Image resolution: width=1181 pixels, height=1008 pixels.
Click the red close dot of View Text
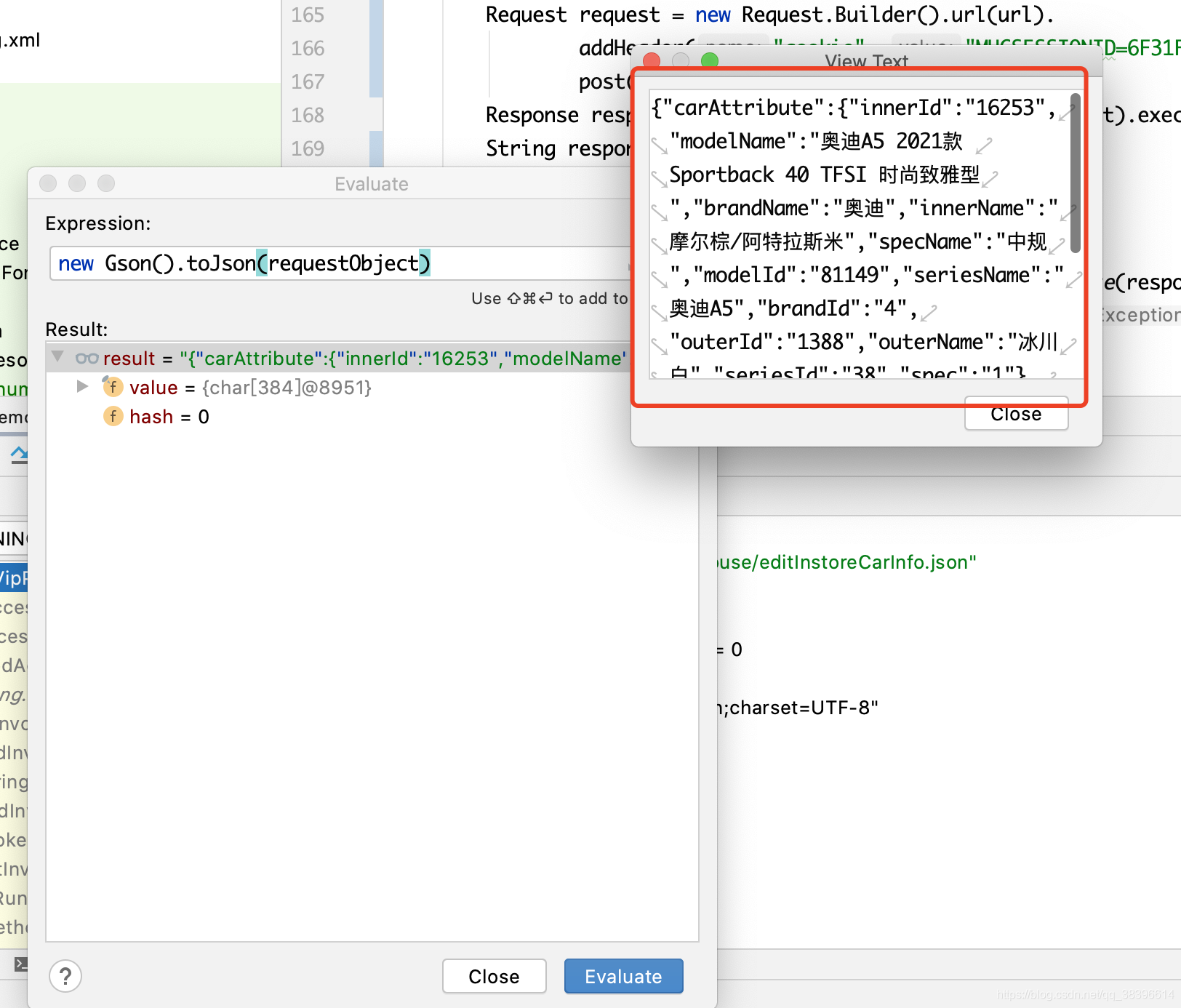652,60
